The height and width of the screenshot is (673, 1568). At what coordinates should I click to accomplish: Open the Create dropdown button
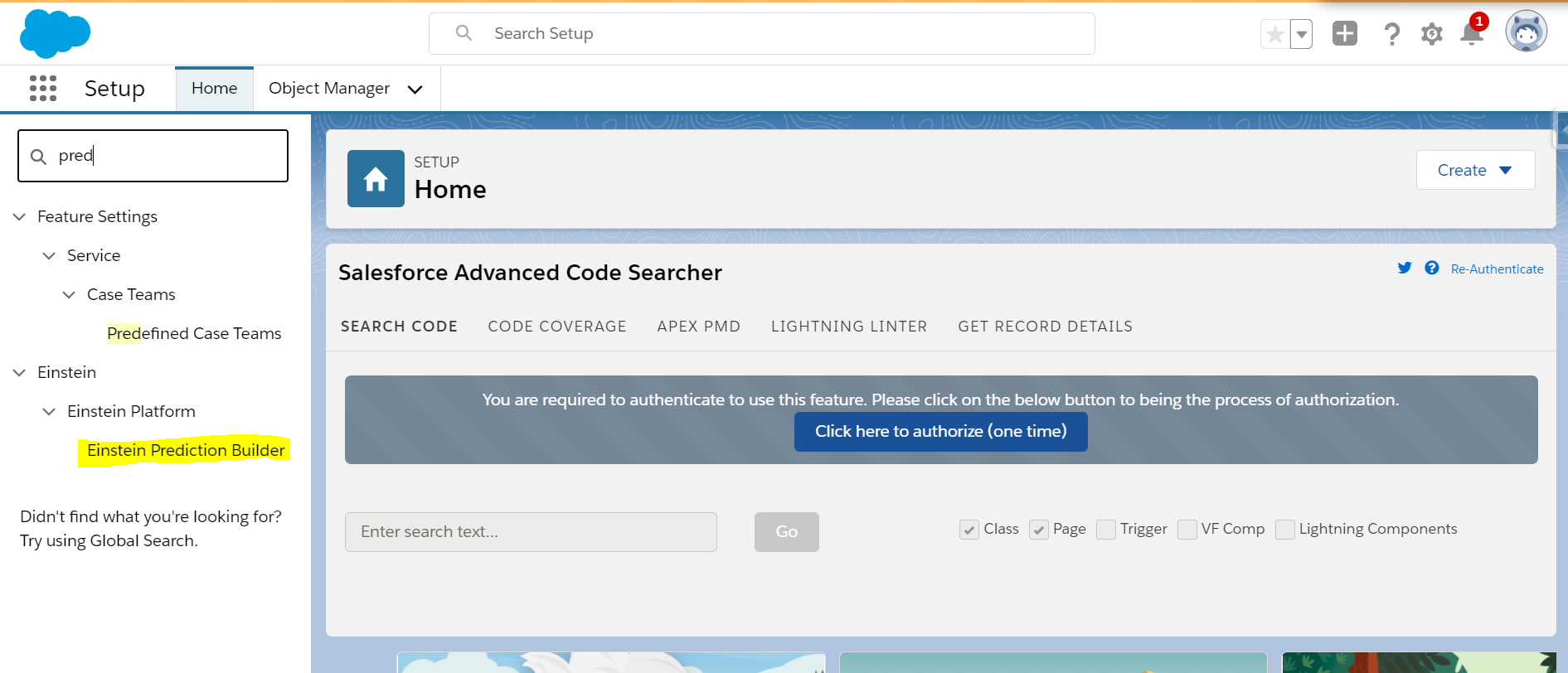1475,170
